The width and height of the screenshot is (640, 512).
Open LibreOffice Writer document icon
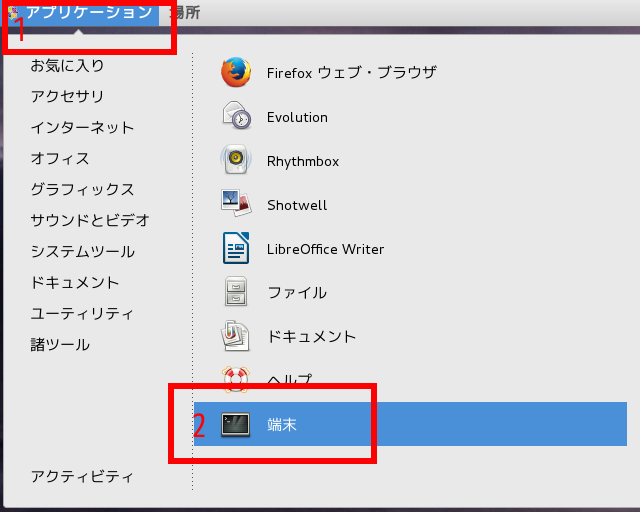[235, 248]
